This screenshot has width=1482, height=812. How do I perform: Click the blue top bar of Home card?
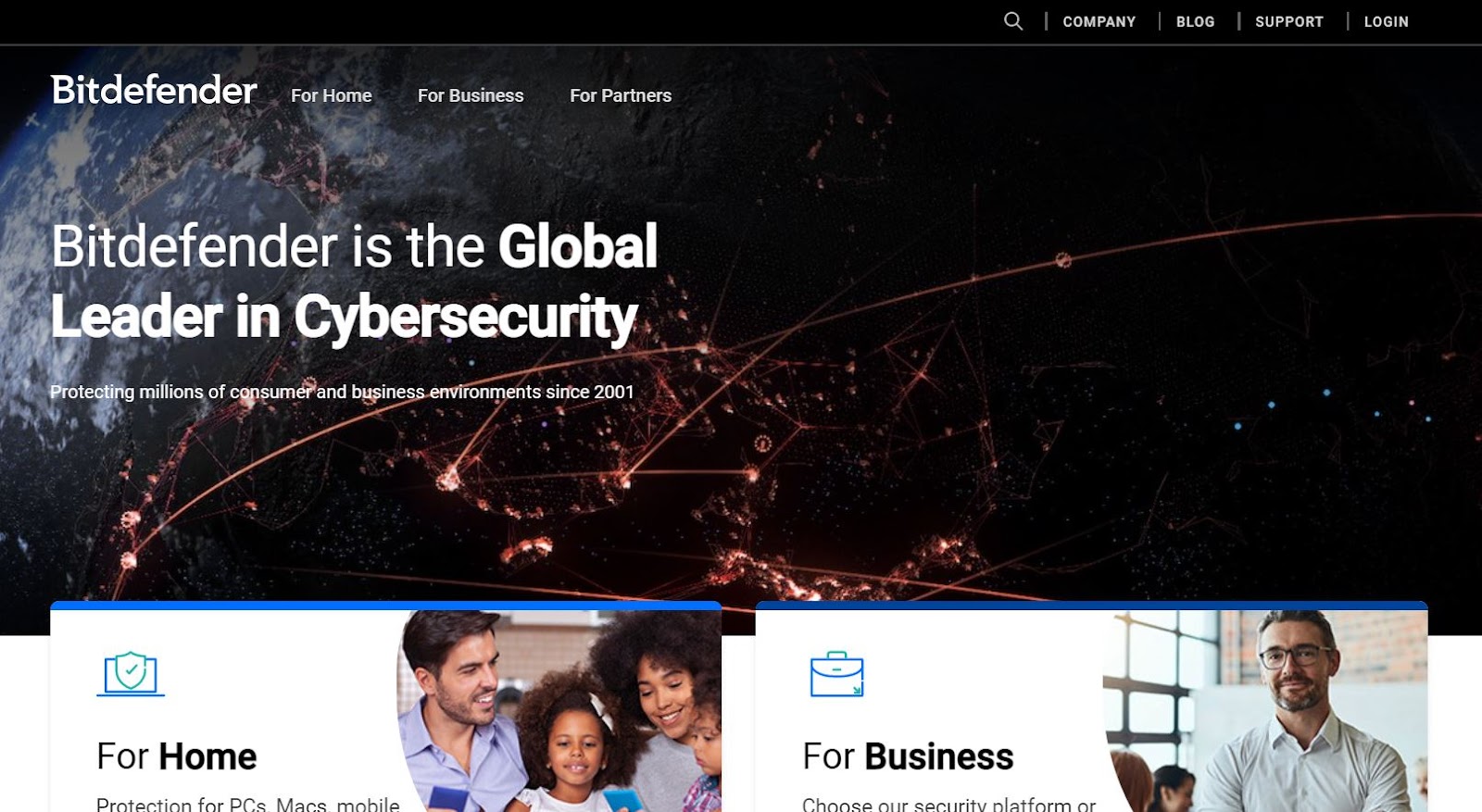tap(385, 606)
